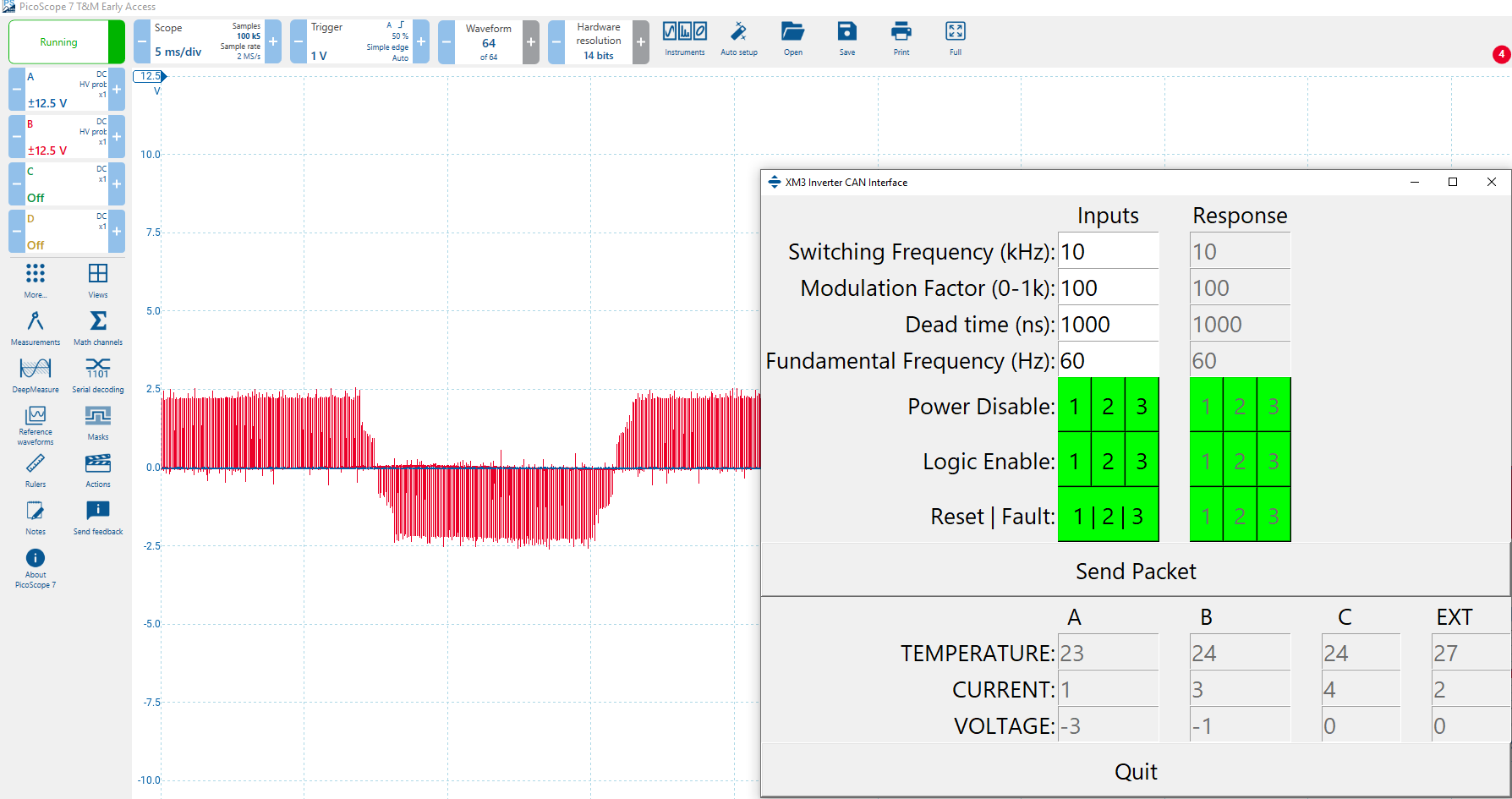Click the Reset | Fault 1|2|3 button

click(x=1109, y=515)
